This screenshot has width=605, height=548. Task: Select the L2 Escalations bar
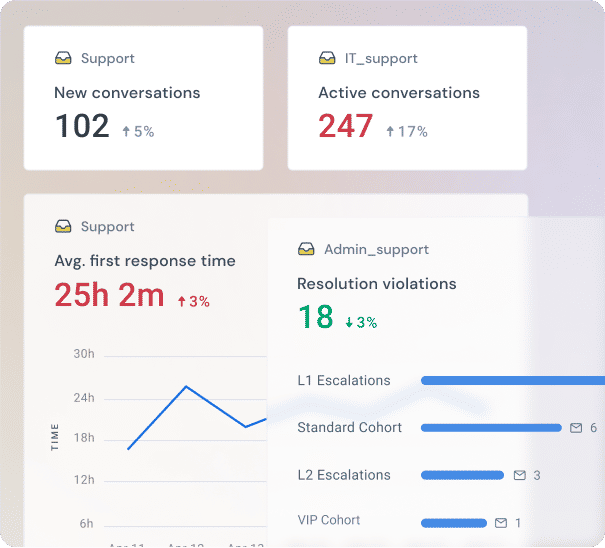(x=462, y=475)
